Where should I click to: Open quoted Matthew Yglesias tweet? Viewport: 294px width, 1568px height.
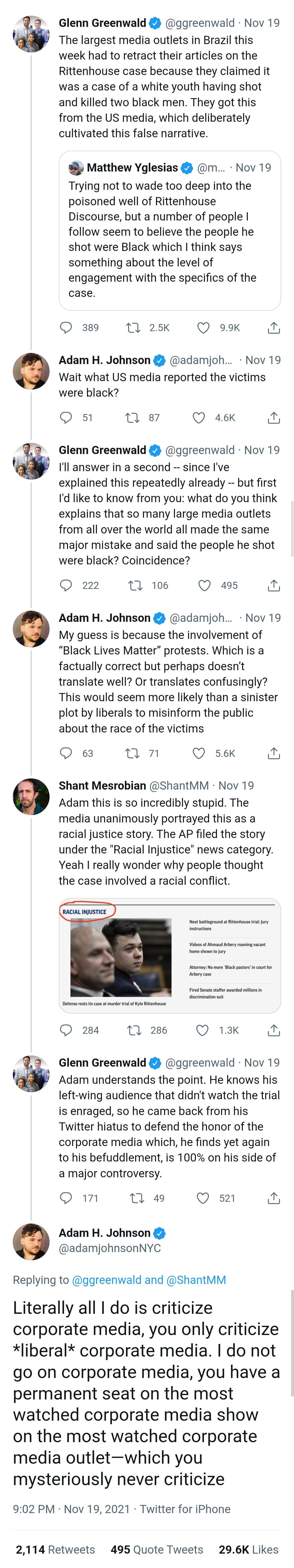170,231
